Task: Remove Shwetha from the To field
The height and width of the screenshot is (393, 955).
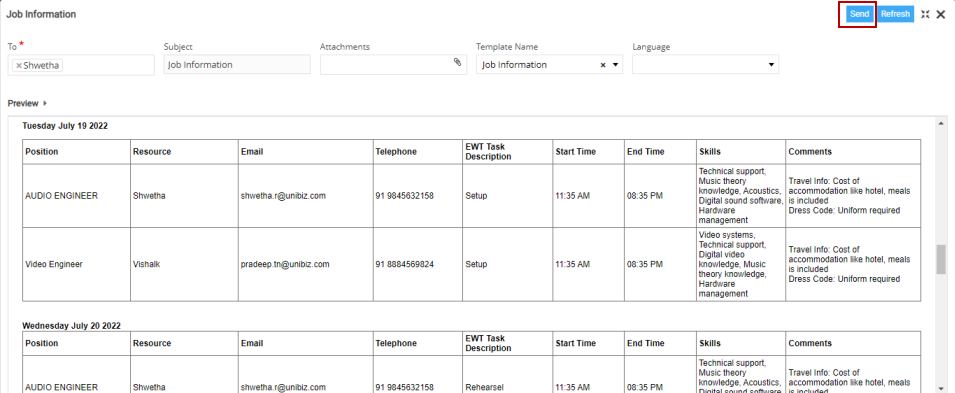Action: pos(19,65)
